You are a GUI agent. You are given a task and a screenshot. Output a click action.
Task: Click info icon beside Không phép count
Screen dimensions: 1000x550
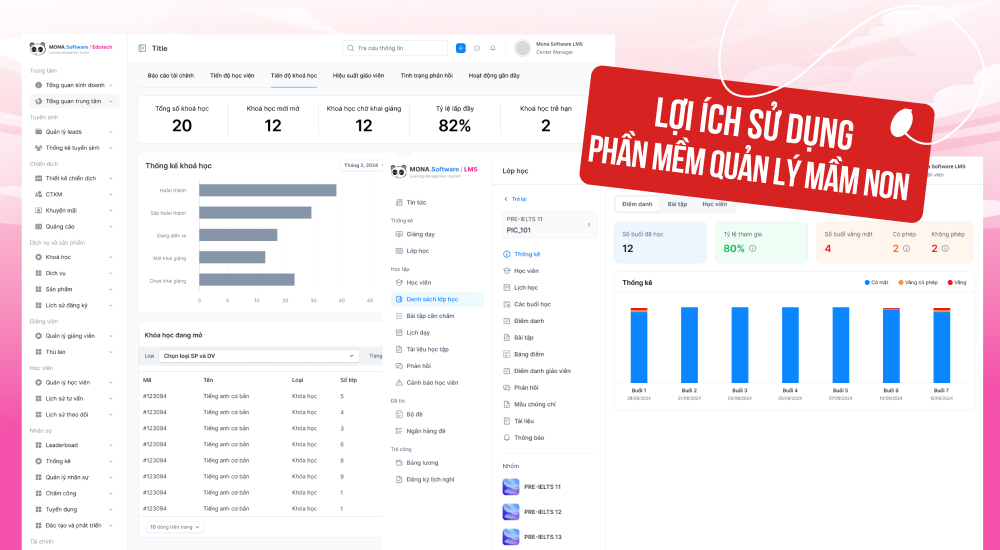pos(945,249)
